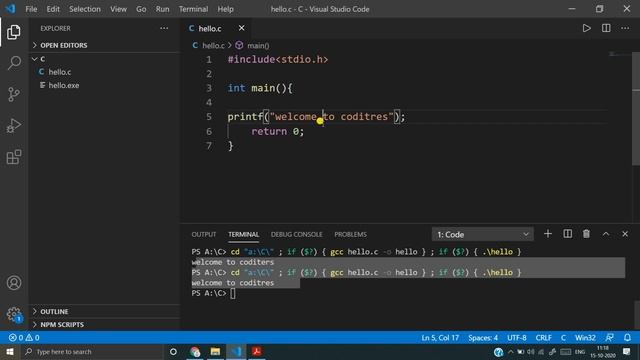Open Adobe Acrobat from the taskbar

click(257, 351)
